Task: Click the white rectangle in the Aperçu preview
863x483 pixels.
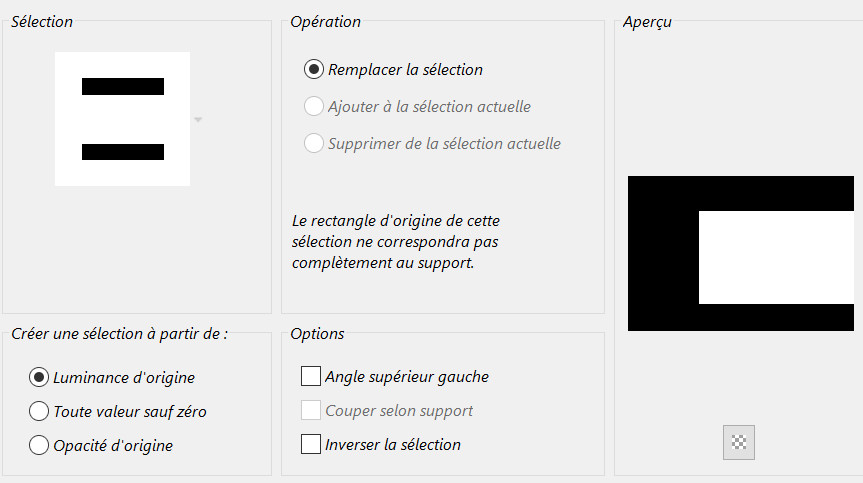Action: tap(776, 258)
